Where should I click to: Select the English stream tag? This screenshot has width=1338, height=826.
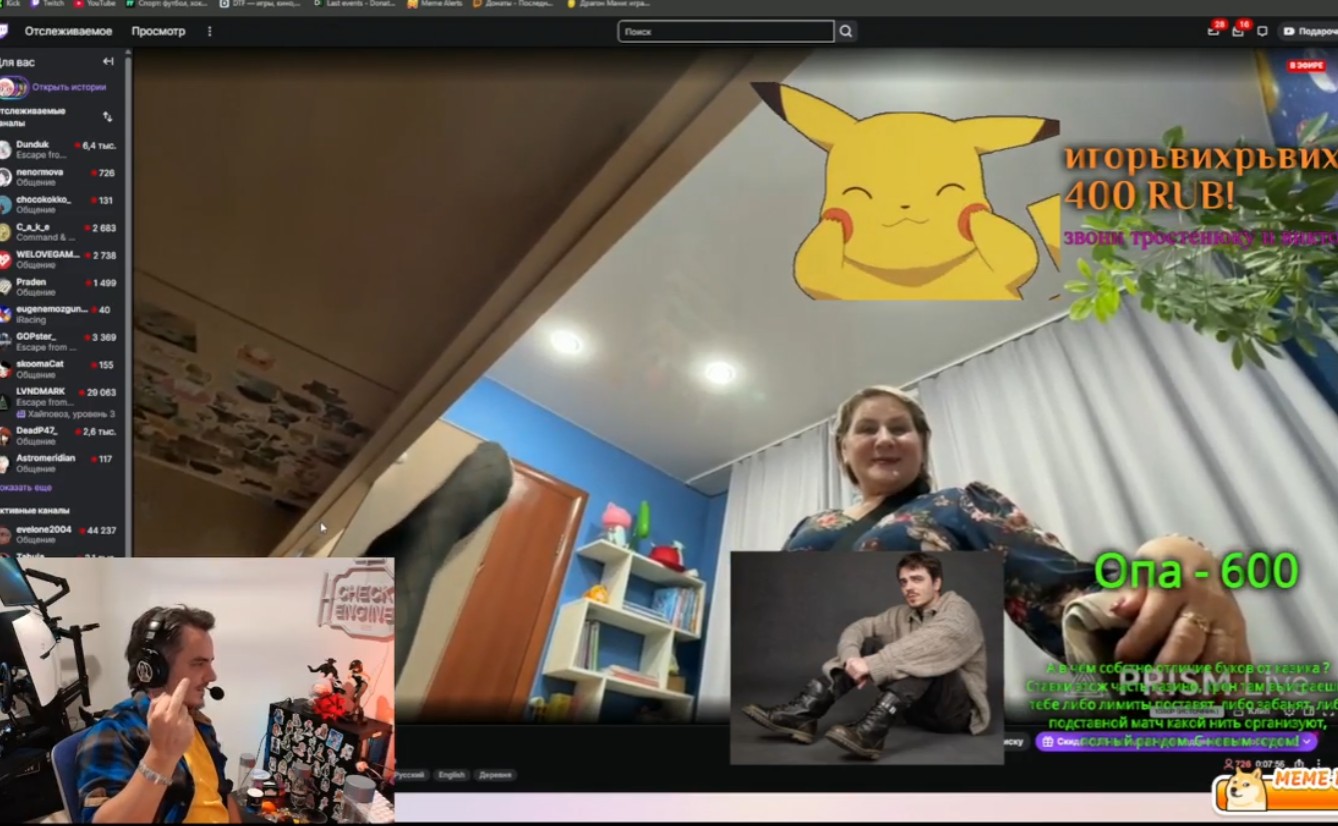(451, 775)
